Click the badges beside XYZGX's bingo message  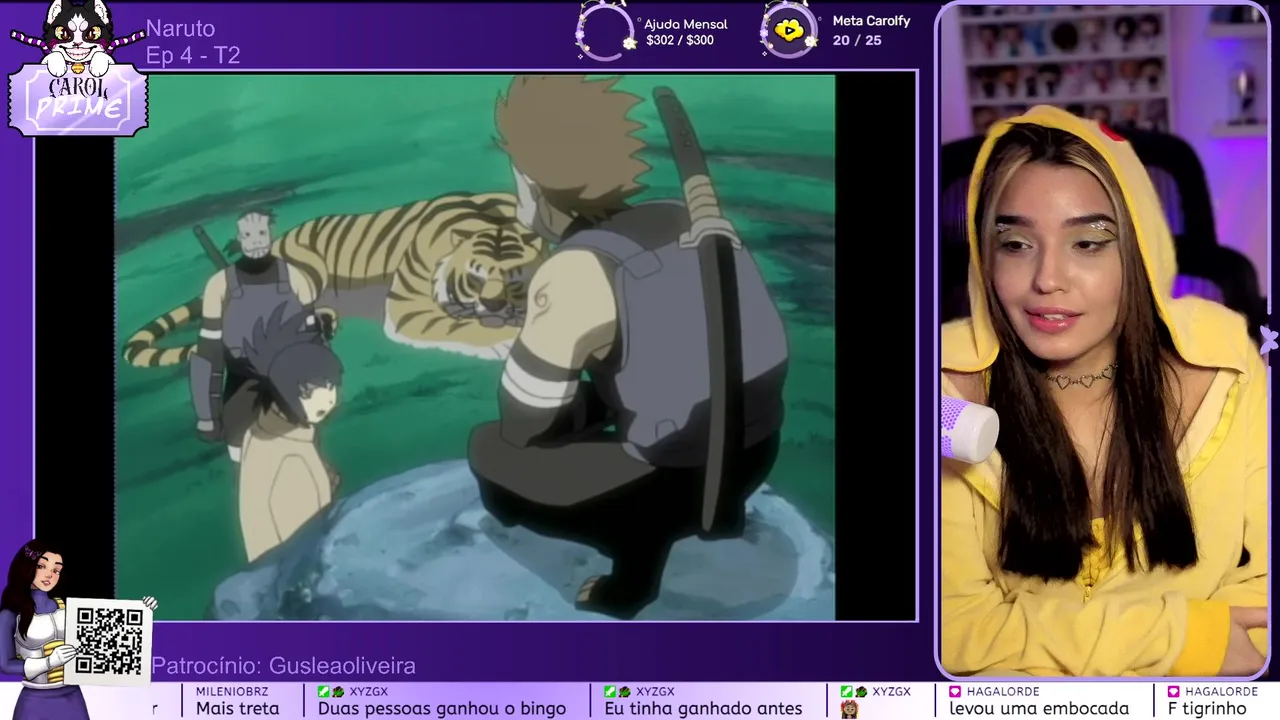point(332,692)
